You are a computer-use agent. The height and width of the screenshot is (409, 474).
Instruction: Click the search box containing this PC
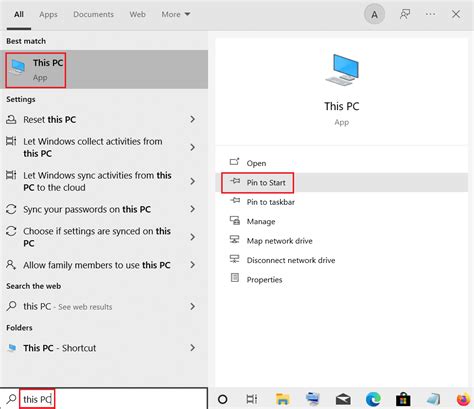coord(104,399)
